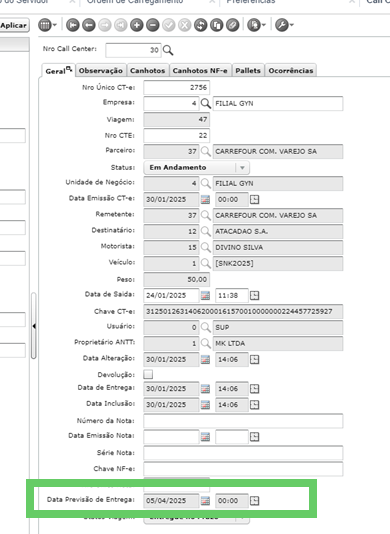Focus the Nro Call Center field
390x534 pixels.
133,50
